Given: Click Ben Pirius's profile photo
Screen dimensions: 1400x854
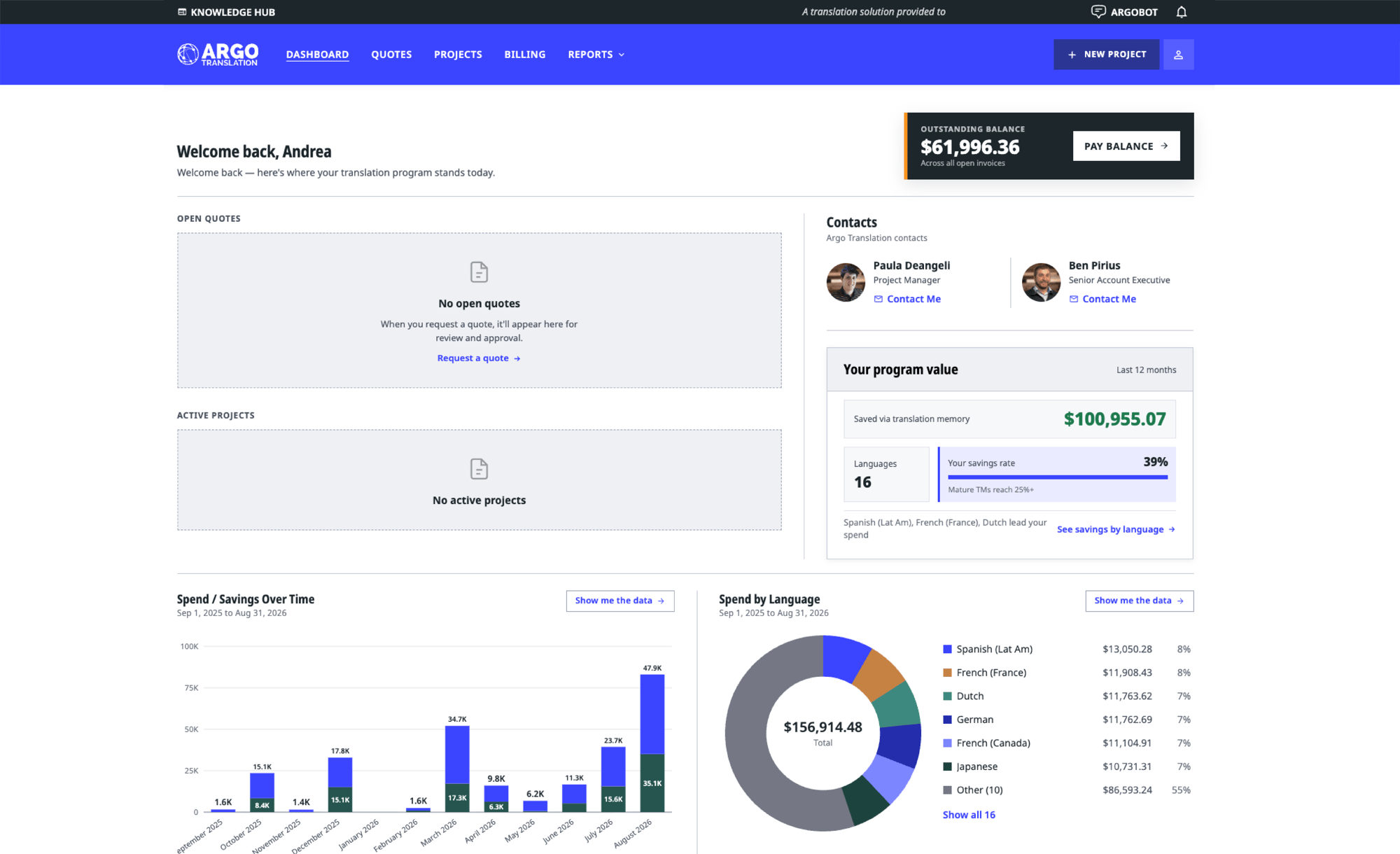Looking at the screenshot, I should 1041,282.
